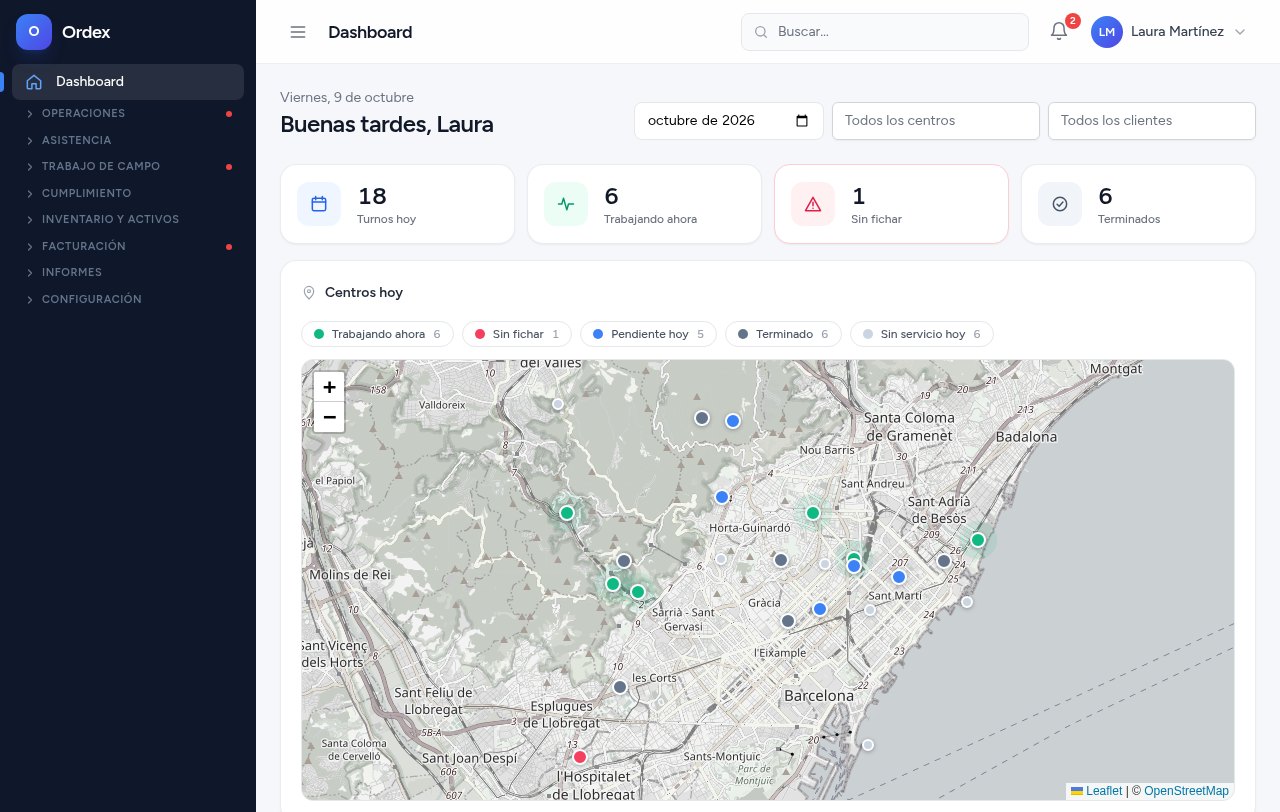Open the Laura Martínez user dropdown chevron
Screen dimensions: 1280x812
point(1240,32)
